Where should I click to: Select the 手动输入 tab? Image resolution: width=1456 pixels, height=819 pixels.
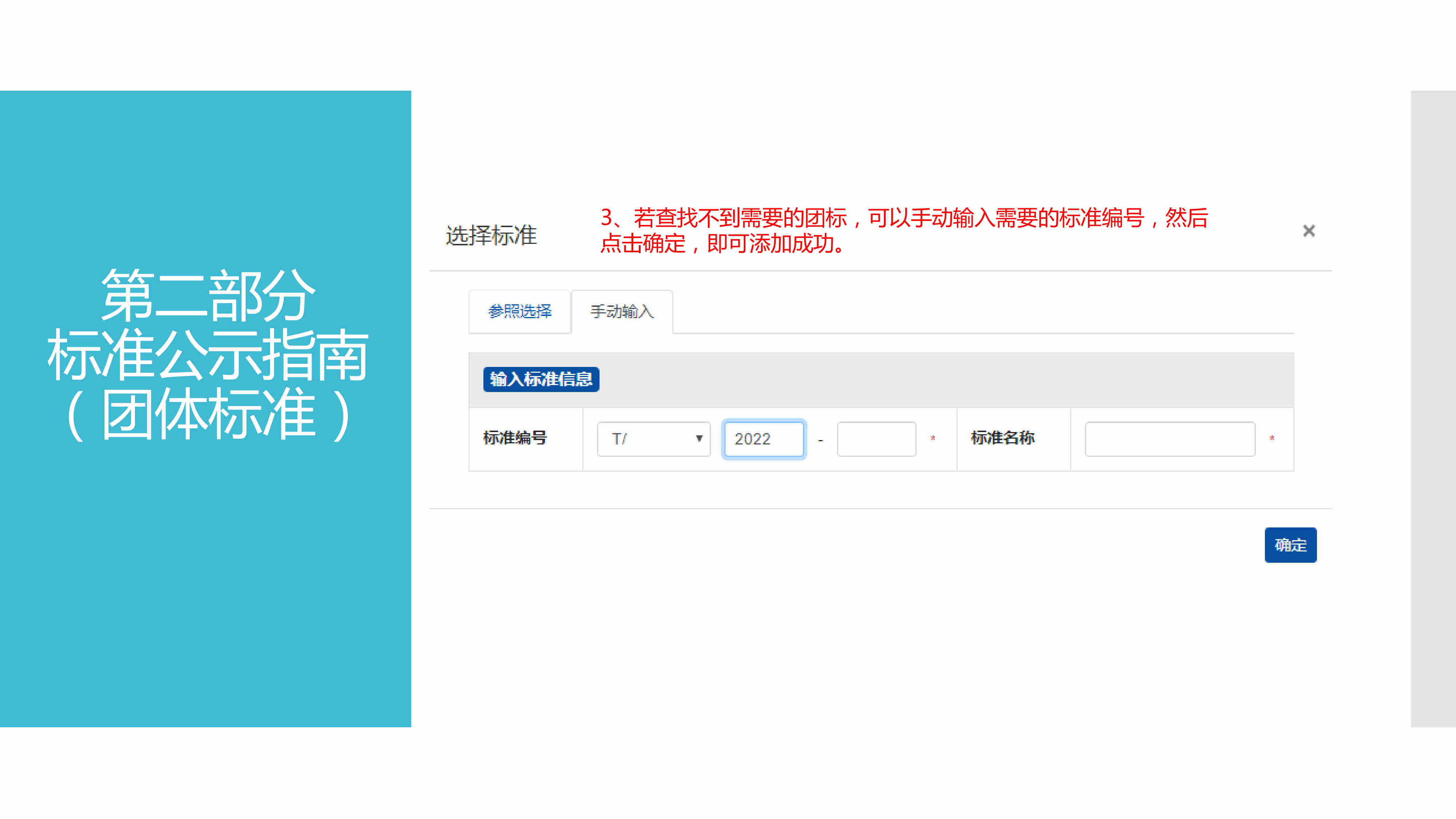622,312
